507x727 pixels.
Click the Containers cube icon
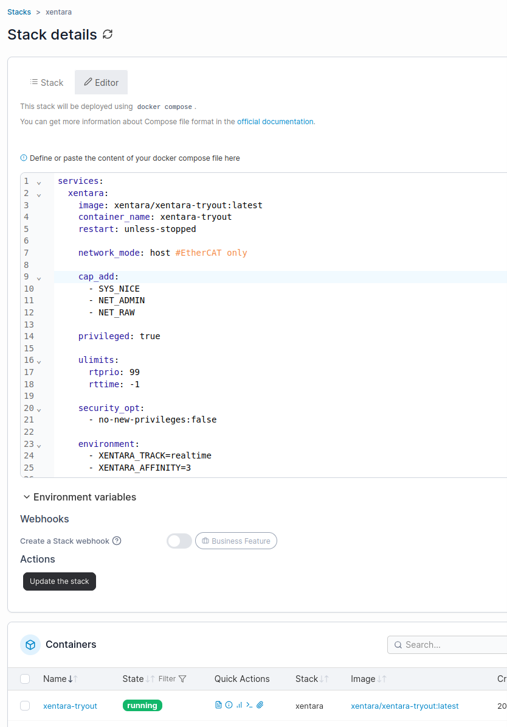30,644
